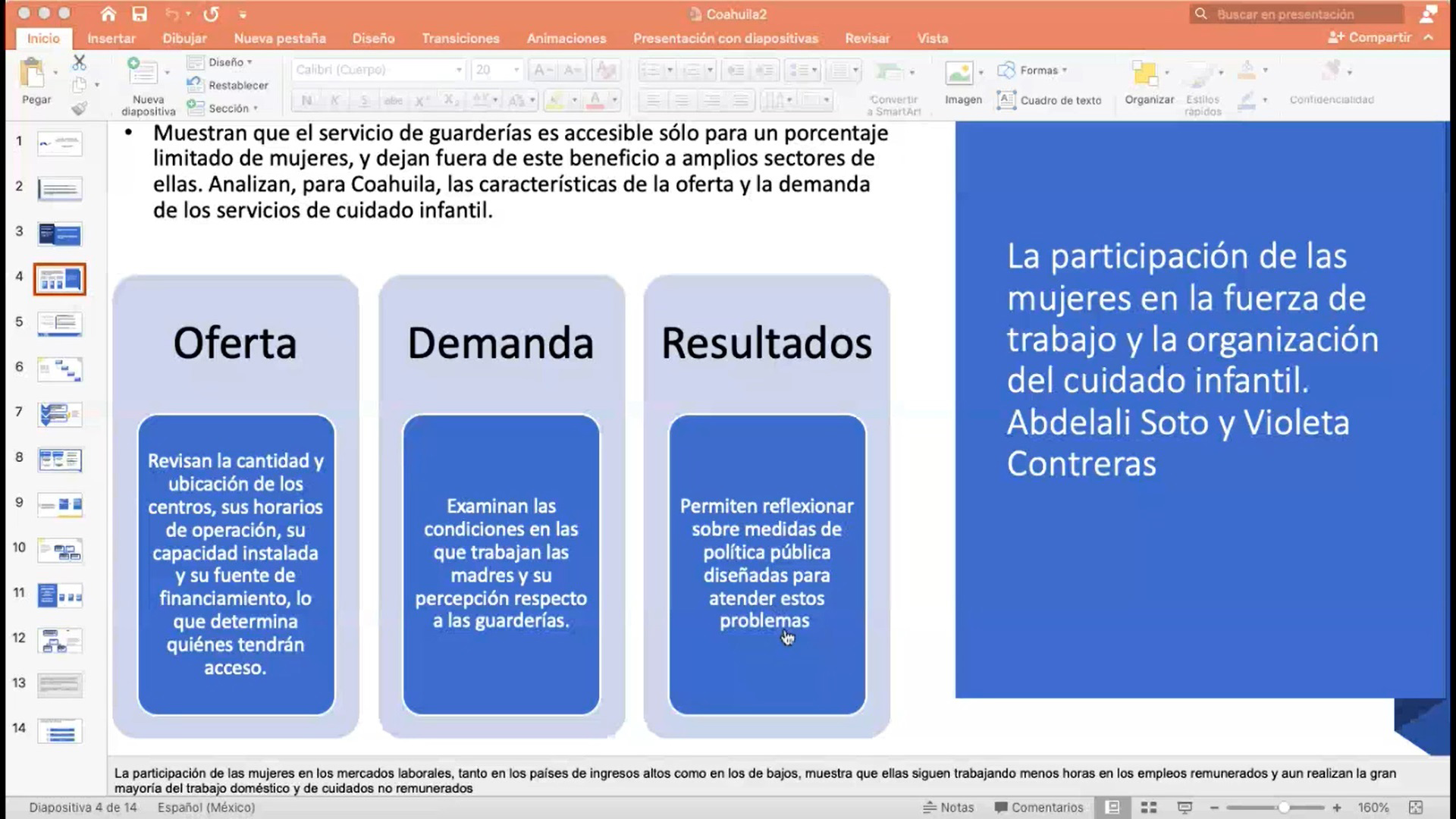Image resolution: width=1456 pixels, height=819 pixels.
Task: Toggle normal view in status bar
Action: (1112, 808)
